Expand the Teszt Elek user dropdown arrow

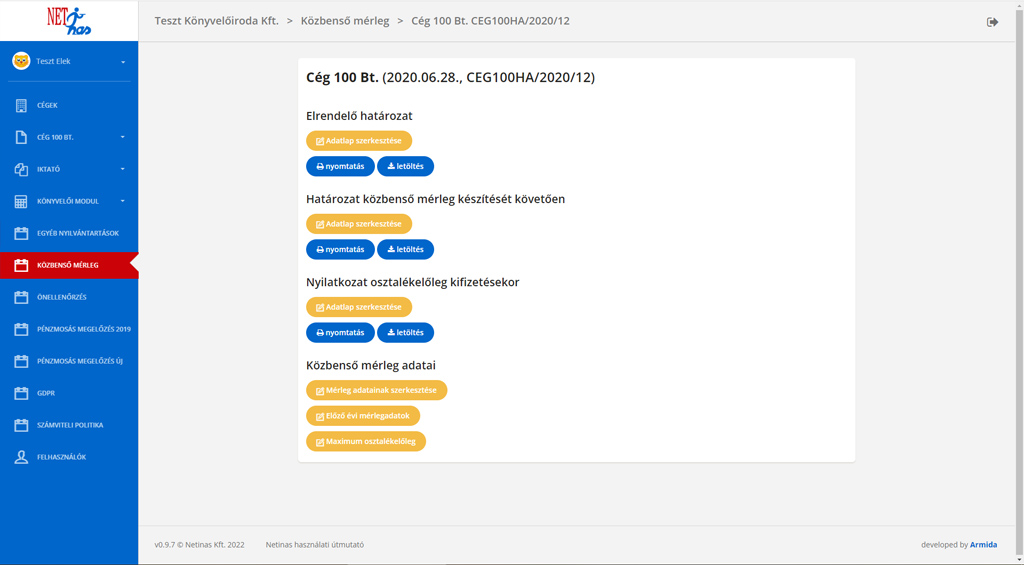pyautogui.click(x=123, y=62)
